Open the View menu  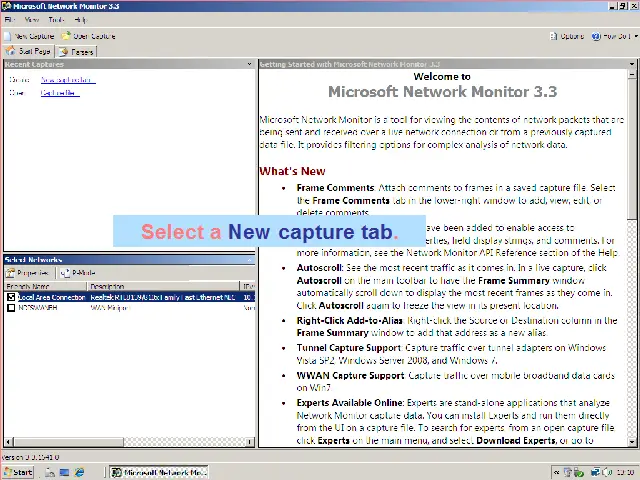tap(31, 20)
